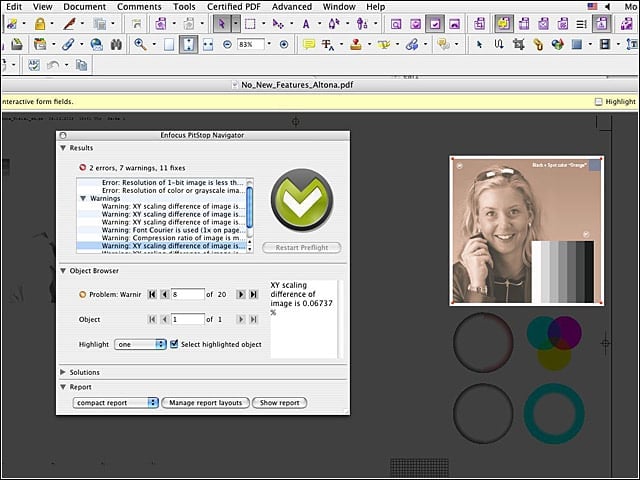Select the yellow Sticky Note tool
This screenshot has width=640, height=480.
[309, 44]
